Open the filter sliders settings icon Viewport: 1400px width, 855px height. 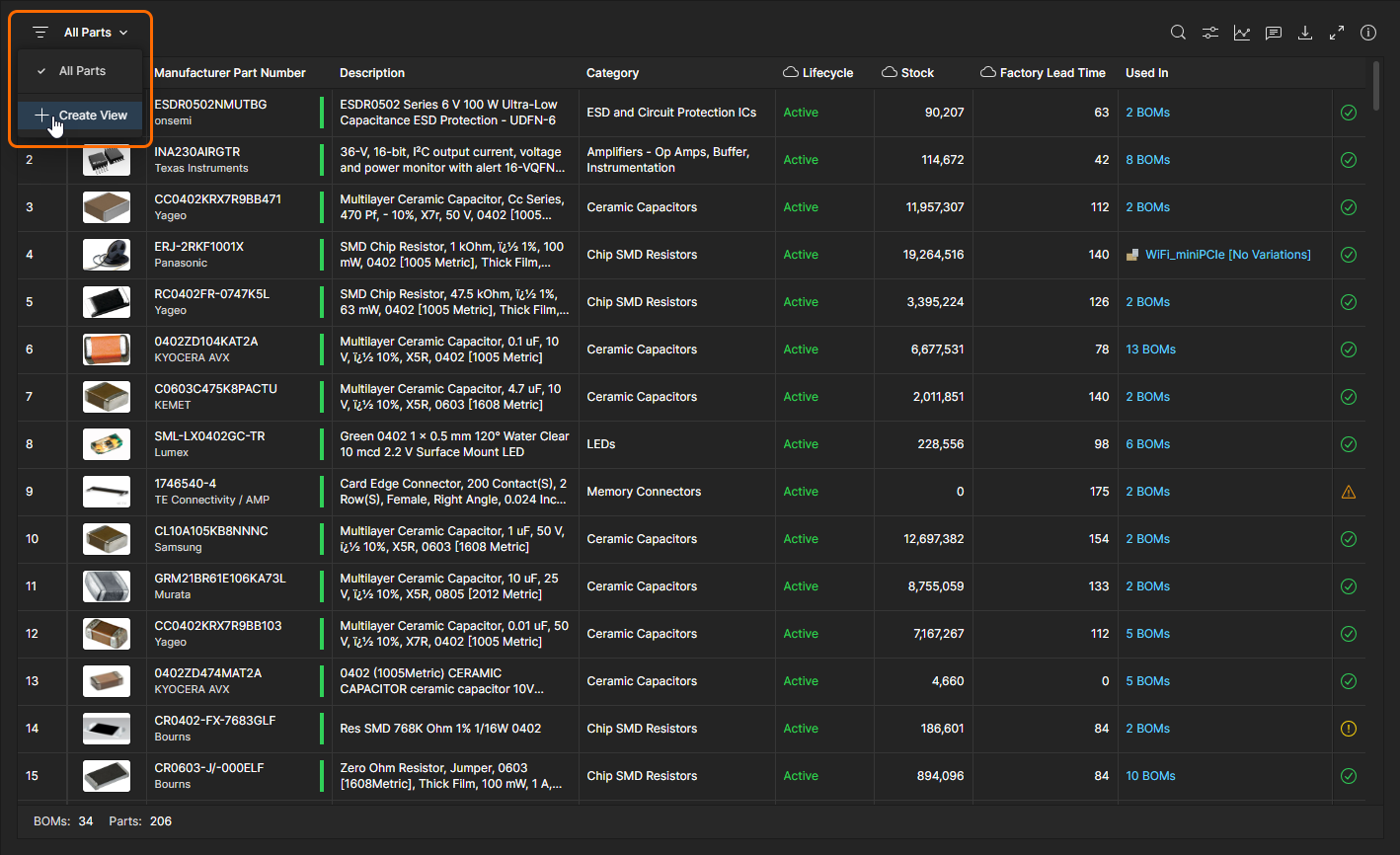click(1209, 33)
